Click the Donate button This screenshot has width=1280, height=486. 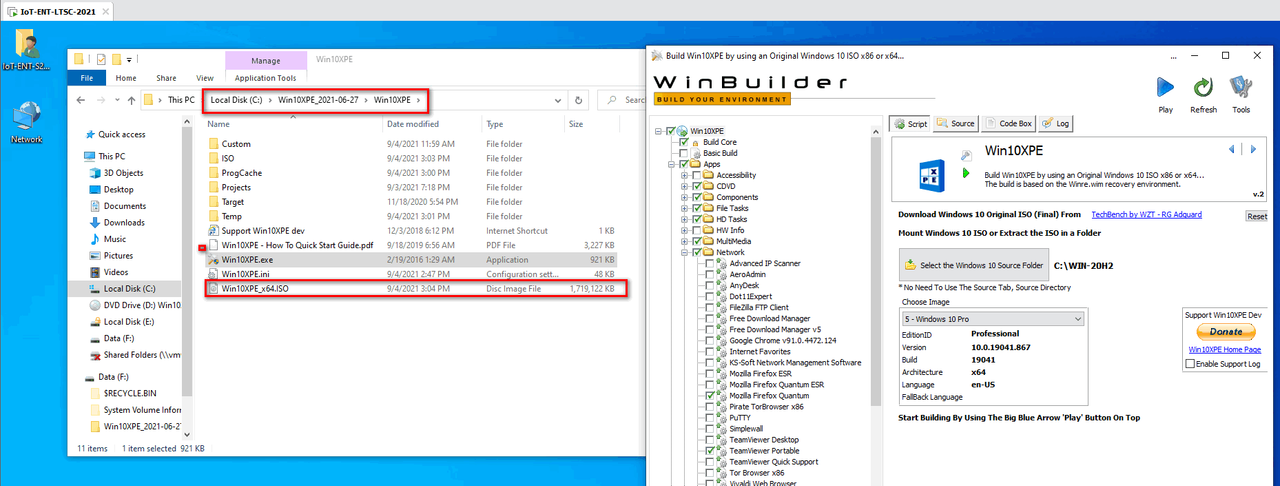click(1226, 331)
